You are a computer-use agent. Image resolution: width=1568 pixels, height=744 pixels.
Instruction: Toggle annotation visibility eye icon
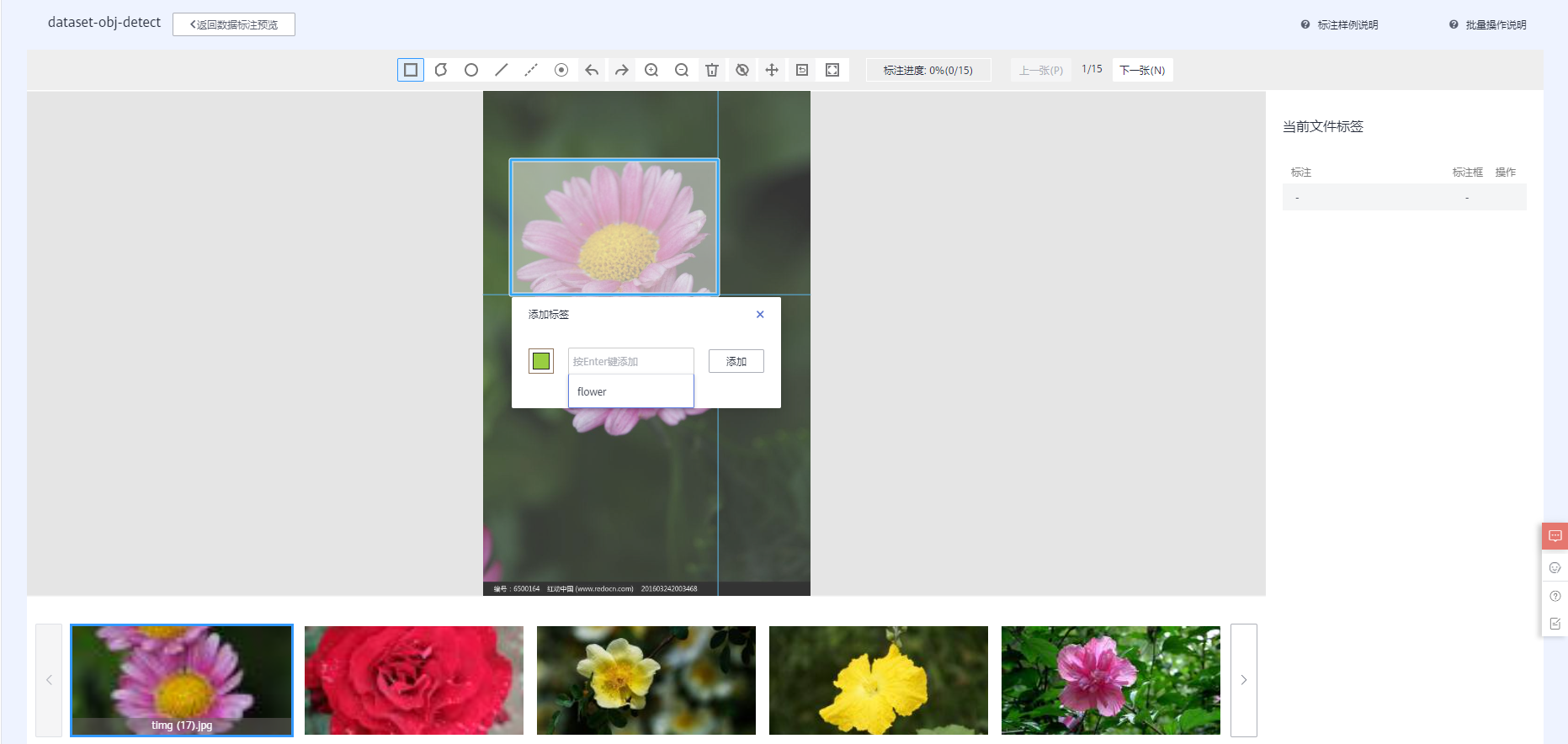tap(742, 70)
